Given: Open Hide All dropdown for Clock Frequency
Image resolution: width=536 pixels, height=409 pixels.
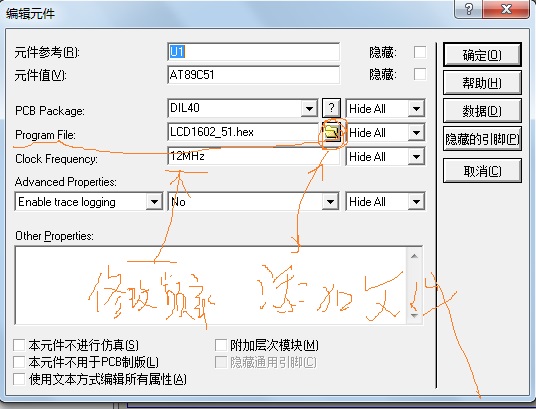Looking at the screenshot, I should pos(416,157).
